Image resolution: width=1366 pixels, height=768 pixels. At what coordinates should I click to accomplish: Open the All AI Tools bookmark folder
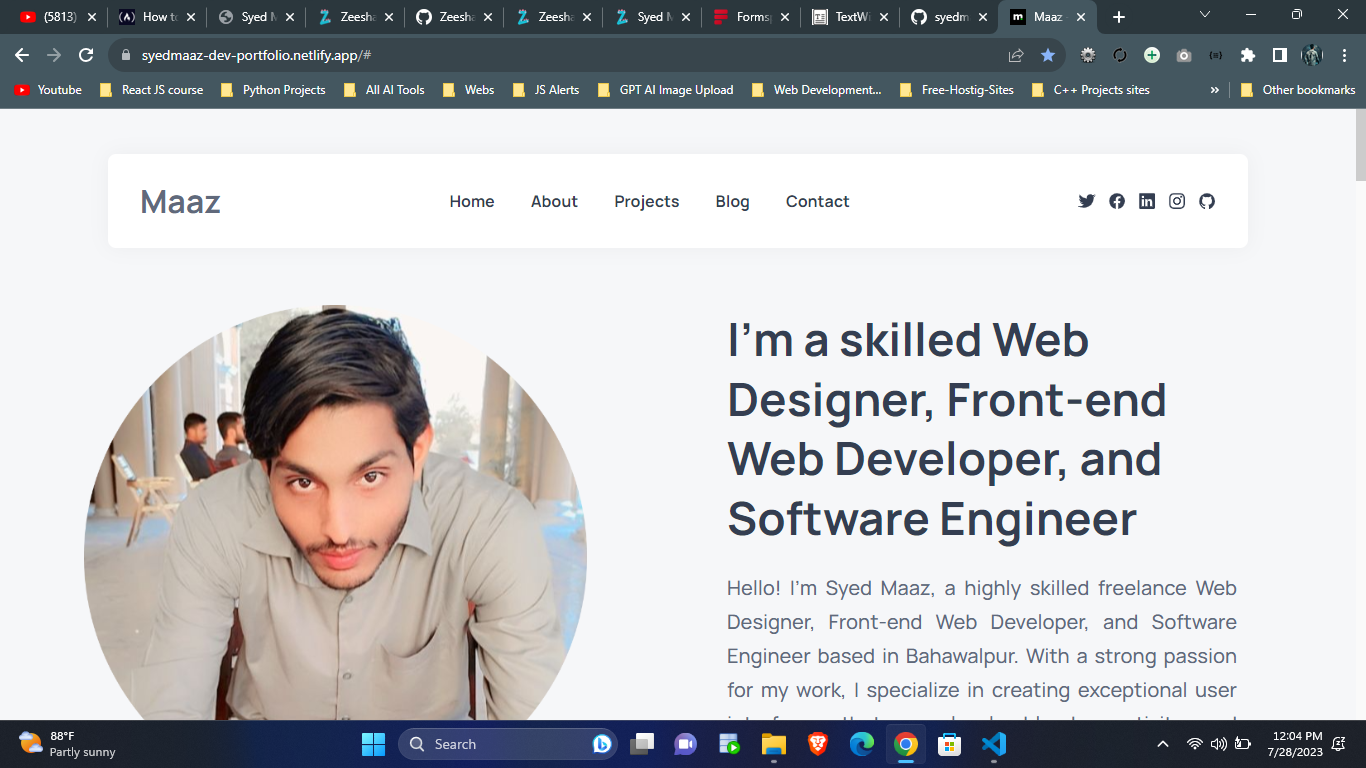click(x=384, y=90)
